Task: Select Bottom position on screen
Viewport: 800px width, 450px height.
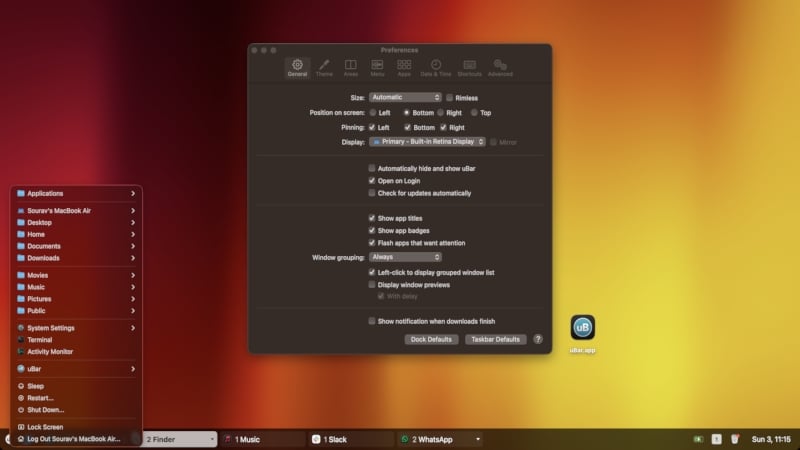Action: click(x=407, y=112)
